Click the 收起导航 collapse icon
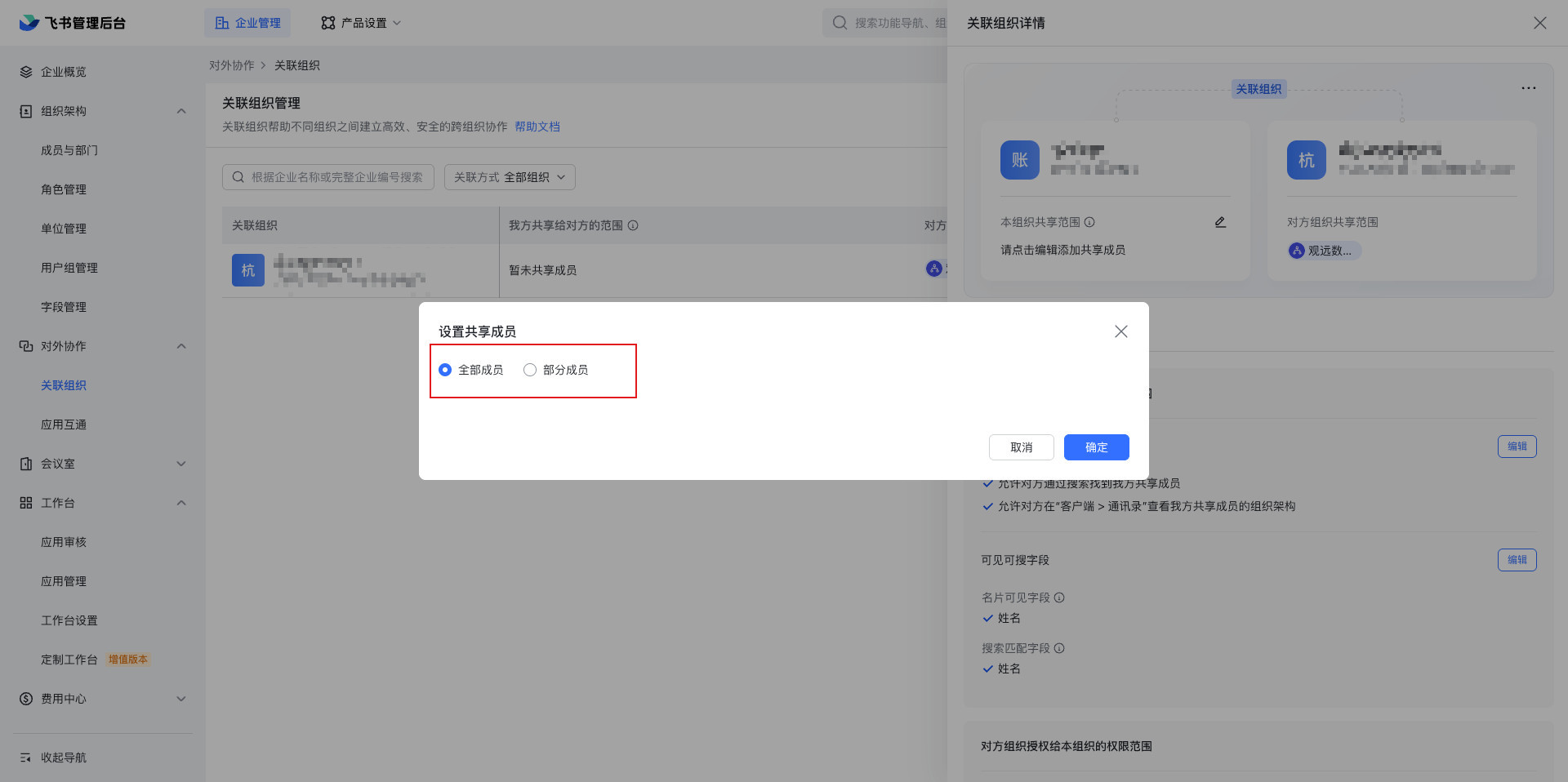The height and width of the screenshot is (782, 1568). [x=26, y=758]
